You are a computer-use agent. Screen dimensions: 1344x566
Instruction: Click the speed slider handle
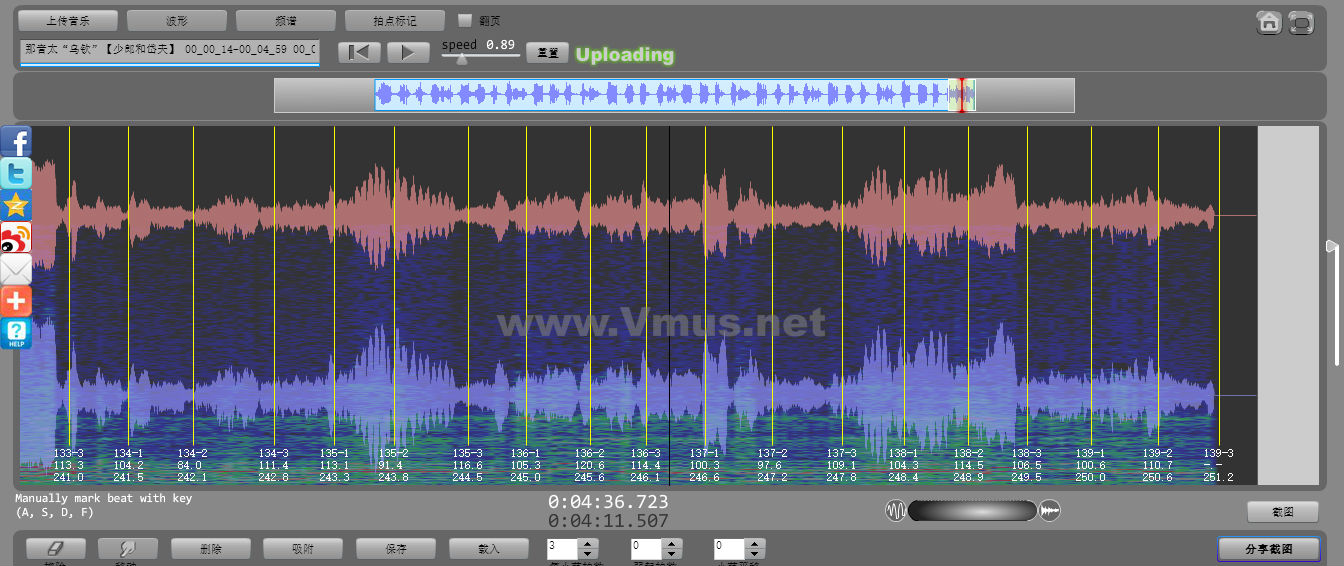tap(461, 59)
